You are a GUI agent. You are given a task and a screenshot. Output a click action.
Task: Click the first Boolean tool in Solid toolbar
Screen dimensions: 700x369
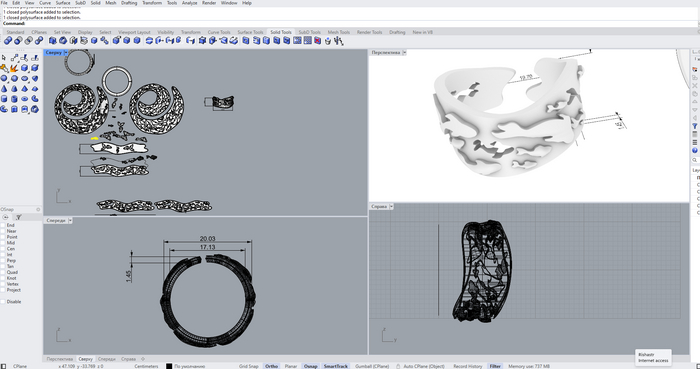[8, 41]
